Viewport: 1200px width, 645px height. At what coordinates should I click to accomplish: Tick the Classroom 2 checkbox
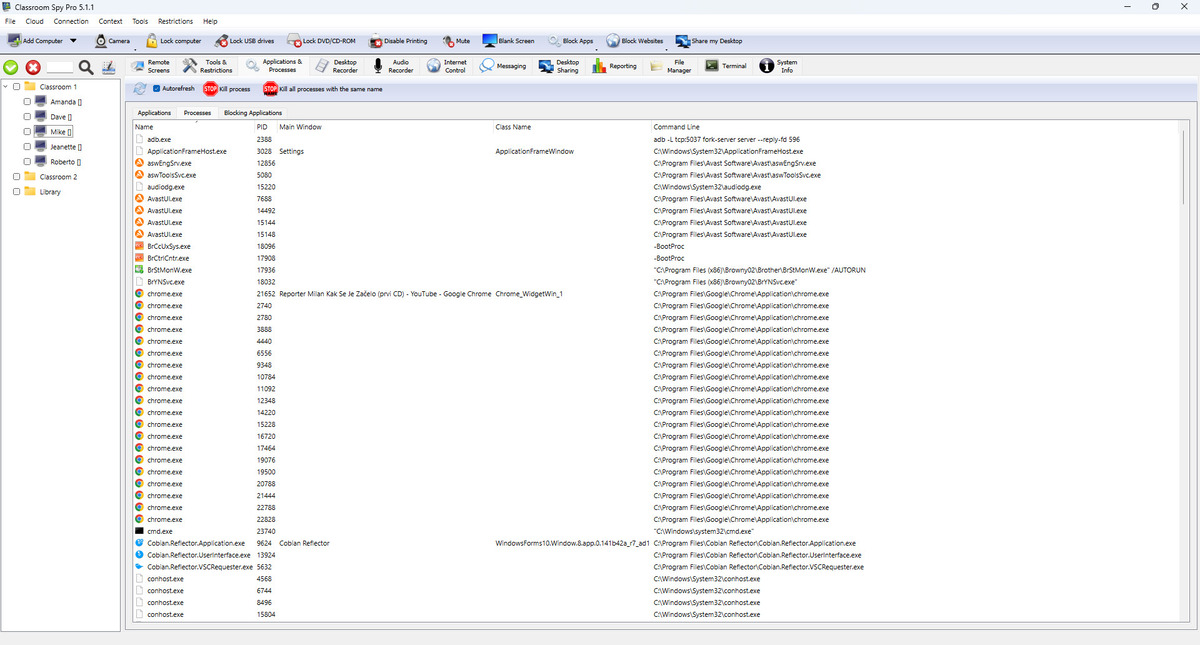click(16, 177)
